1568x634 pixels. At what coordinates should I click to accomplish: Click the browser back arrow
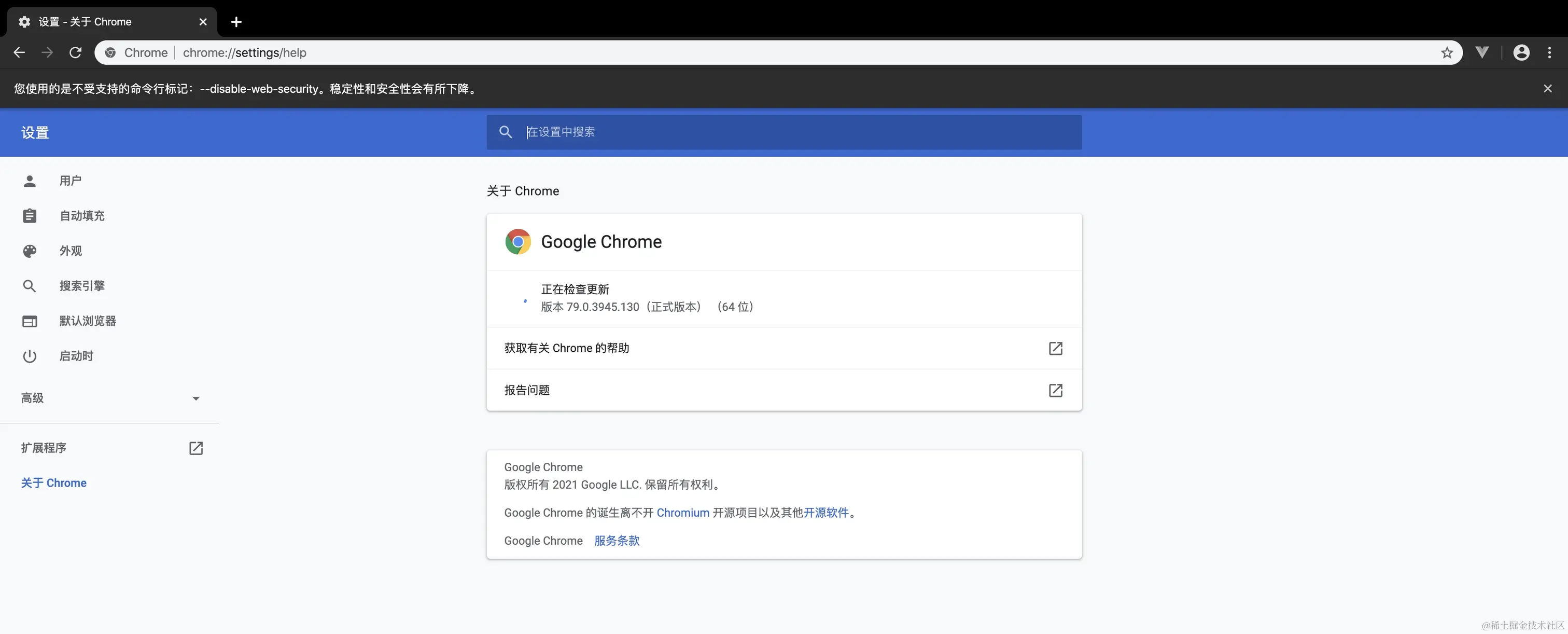(20, 52)
